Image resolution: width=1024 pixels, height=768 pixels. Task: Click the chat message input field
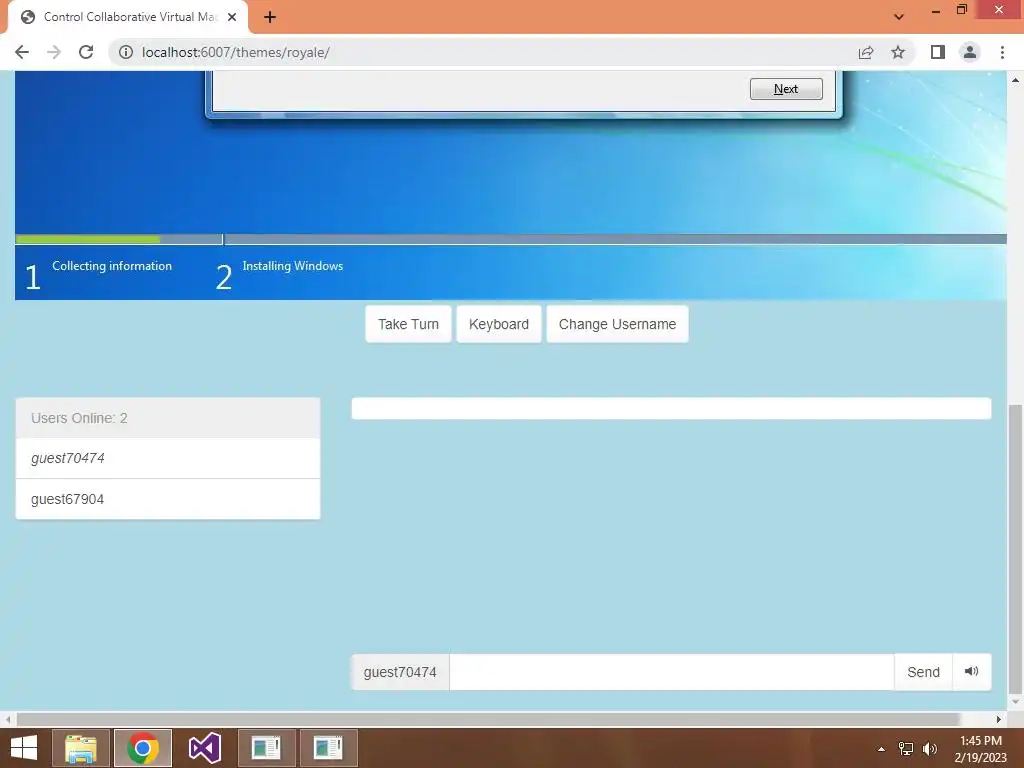[x=671, y=672]
